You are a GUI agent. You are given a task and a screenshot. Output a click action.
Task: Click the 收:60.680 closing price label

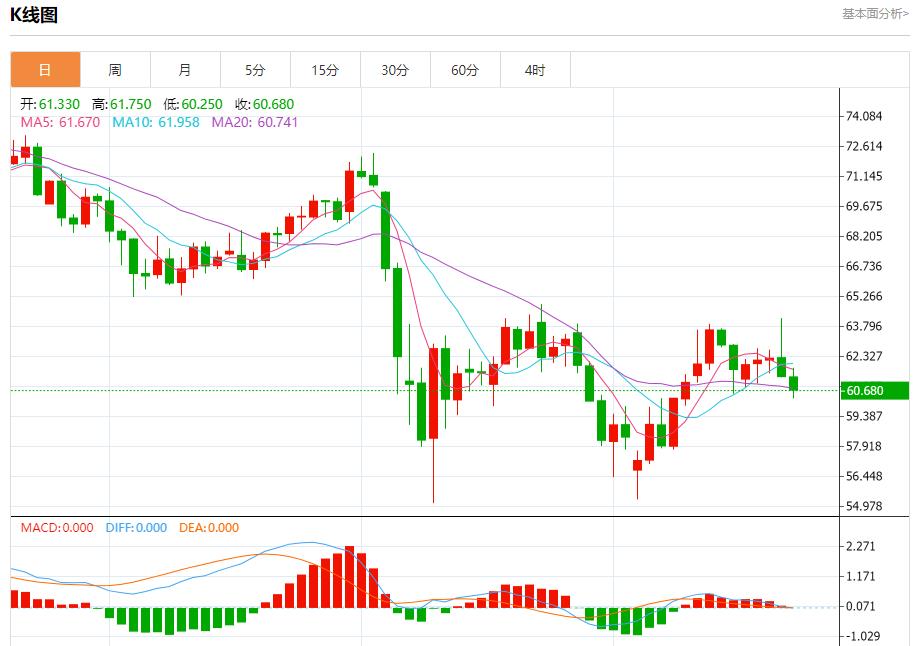264,104
